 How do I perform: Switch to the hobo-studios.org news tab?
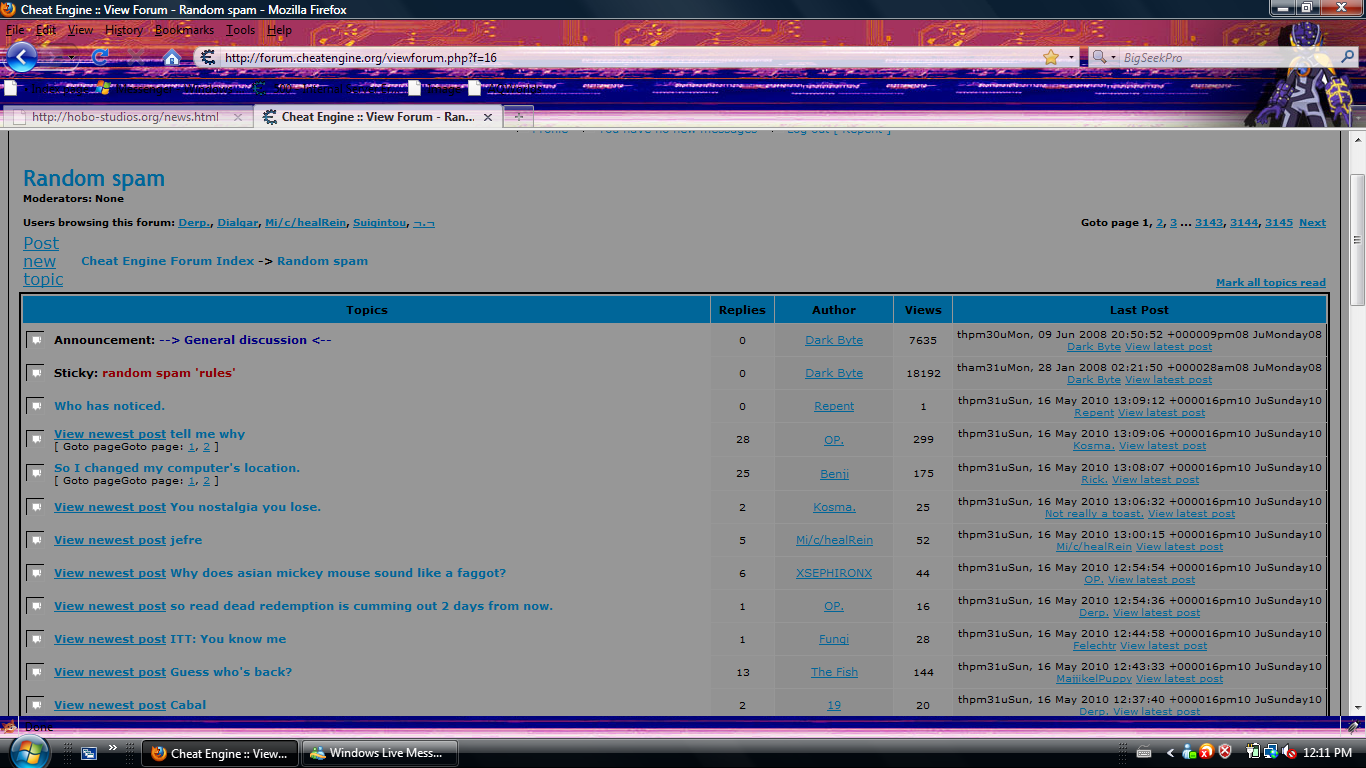(127, 117)
